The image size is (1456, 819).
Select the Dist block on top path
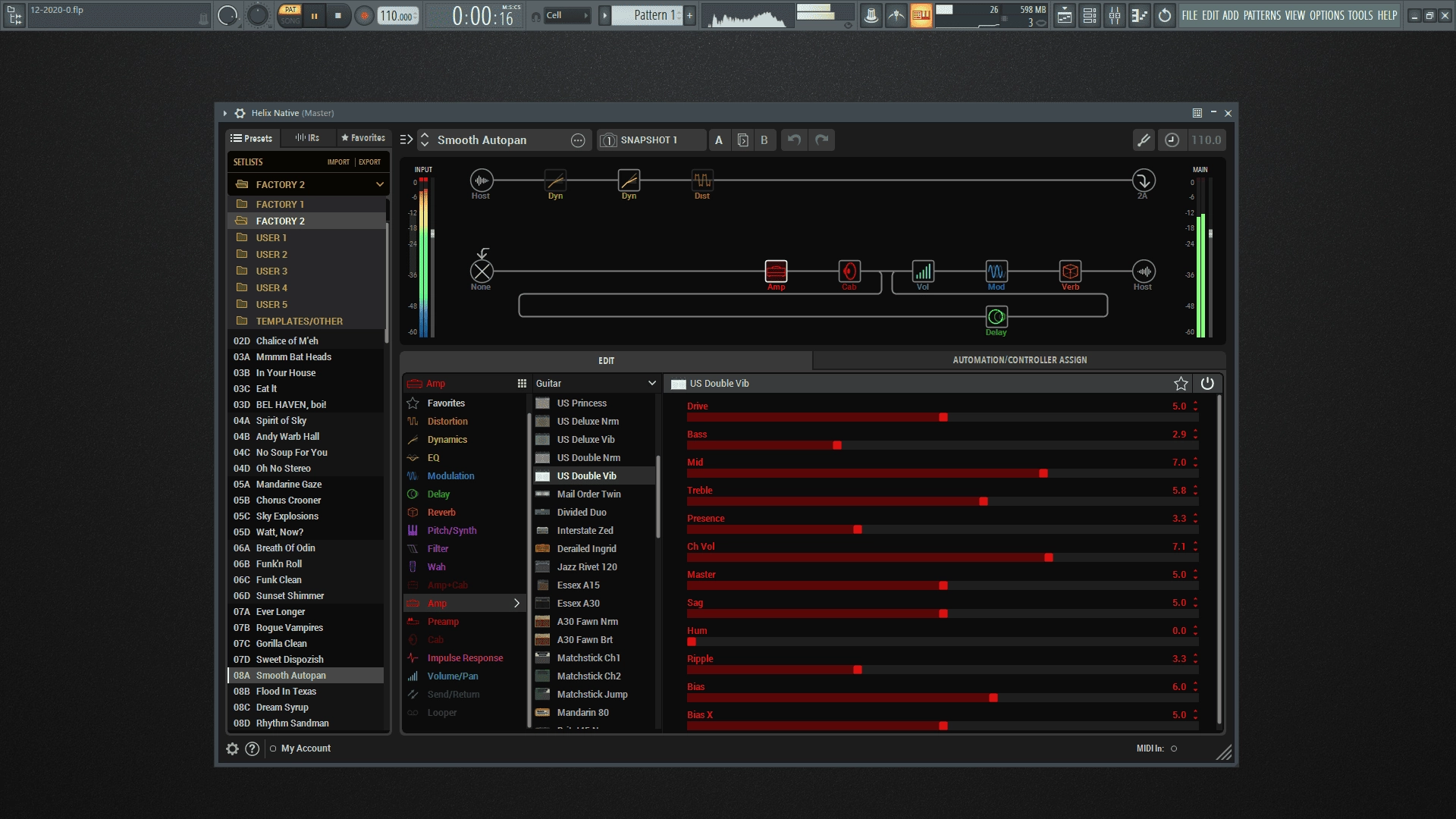(x=702, y=180)
